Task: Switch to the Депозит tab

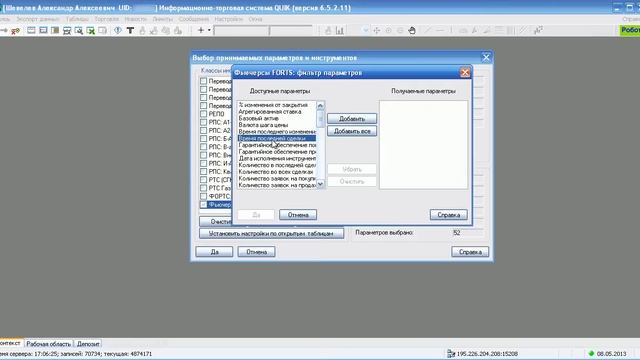Action: coord(88,344)
